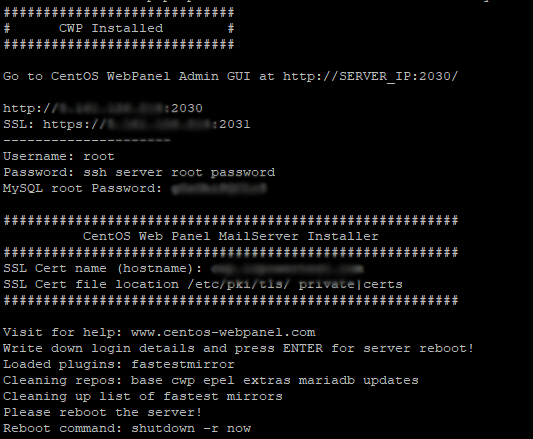Click 'Go to CentOS WebPanel Admin GUI' text
Viewport: 533px width, 439px height.
[127, 77]
